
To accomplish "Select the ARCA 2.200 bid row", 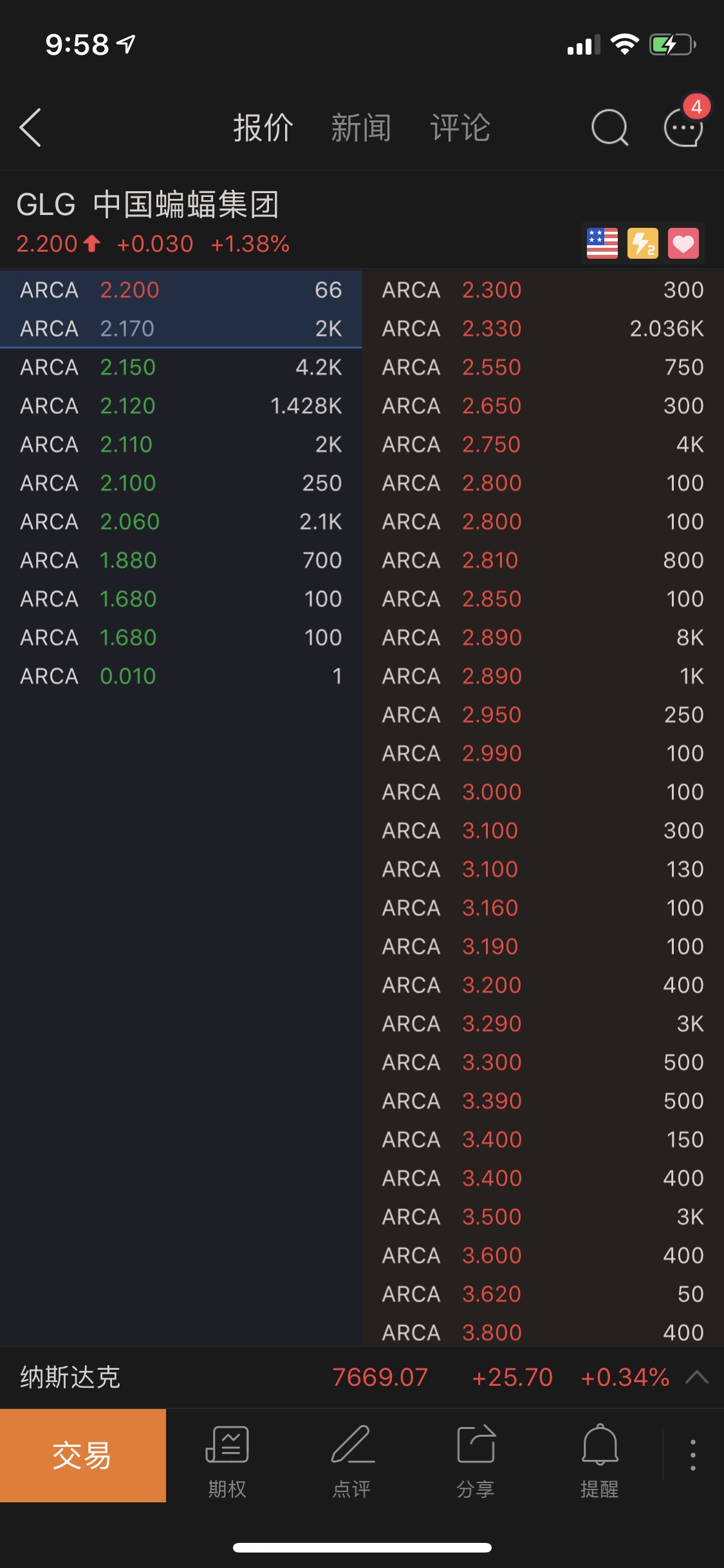I will (181, 290).
